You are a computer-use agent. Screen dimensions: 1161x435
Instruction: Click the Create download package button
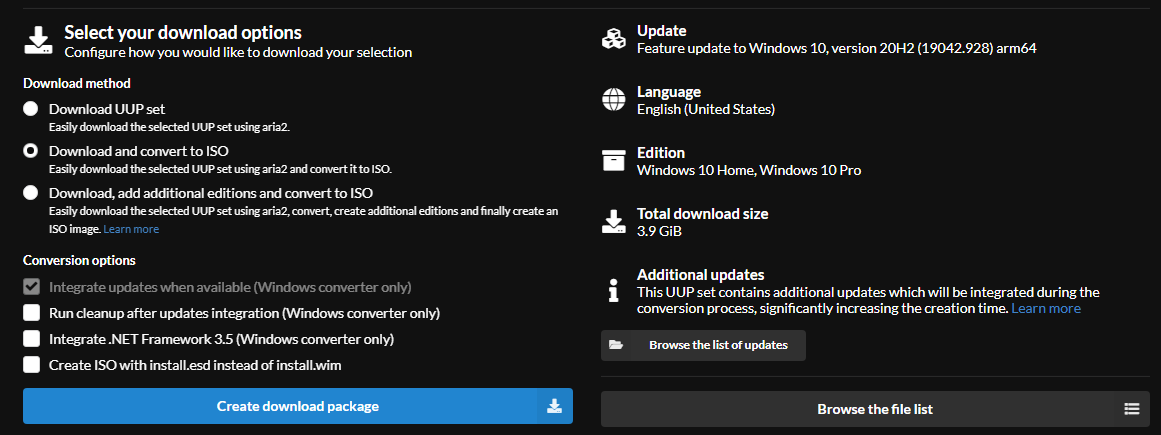pyautogui.click(x=298, y=406)
